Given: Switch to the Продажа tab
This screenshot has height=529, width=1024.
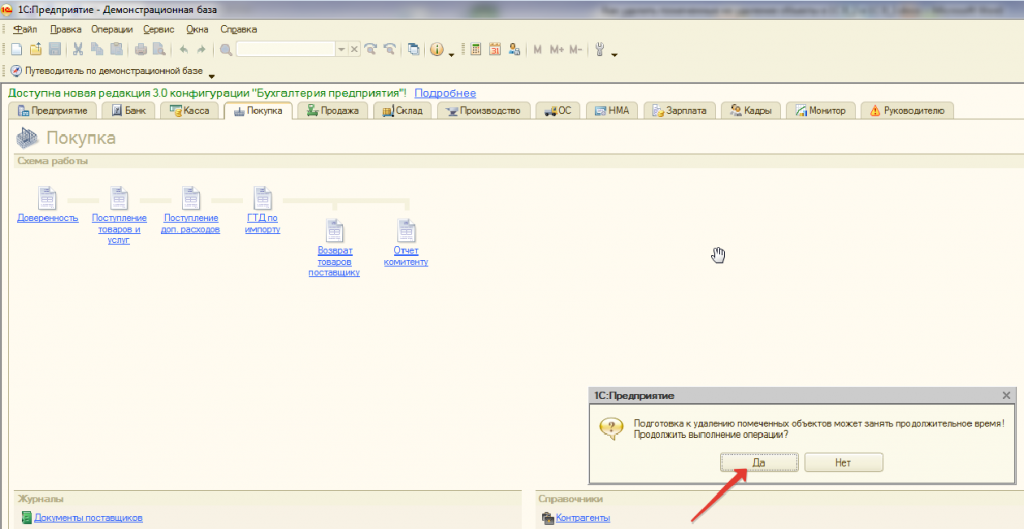Looking at the screenshot, I should tap(333, 111).
